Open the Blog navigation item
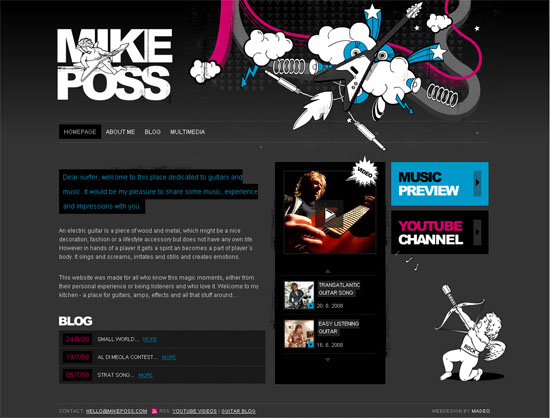Image resolution: width=550 pixels, height=418 pixels. 153,132
